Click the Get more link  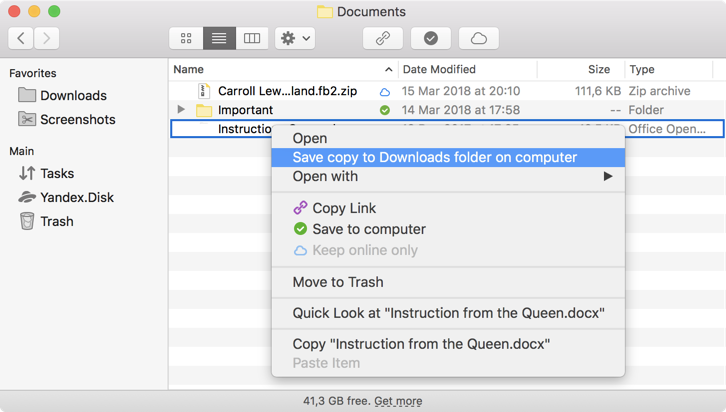click(x=398, y=401)
